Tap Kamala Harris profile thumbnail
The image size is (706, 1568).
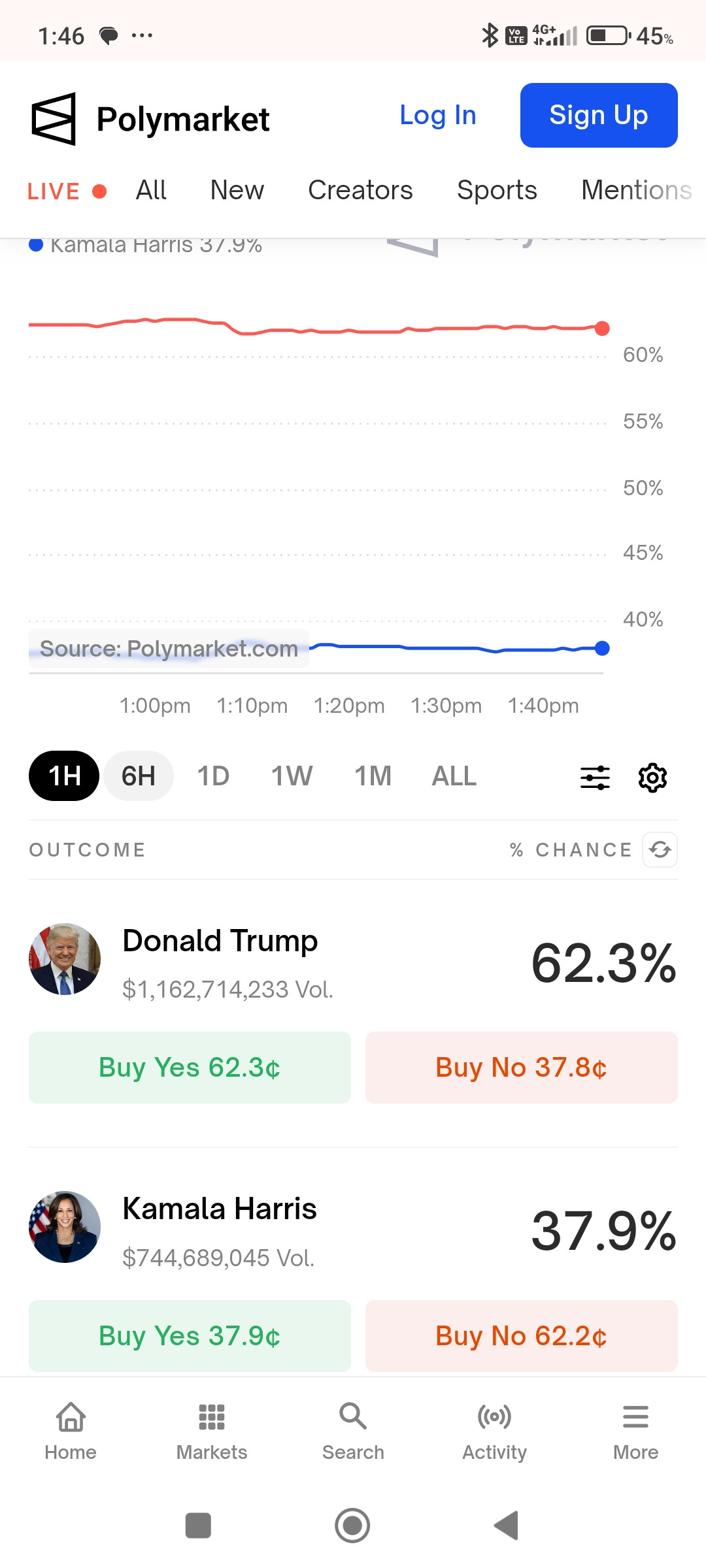(x=65, y=1227)
